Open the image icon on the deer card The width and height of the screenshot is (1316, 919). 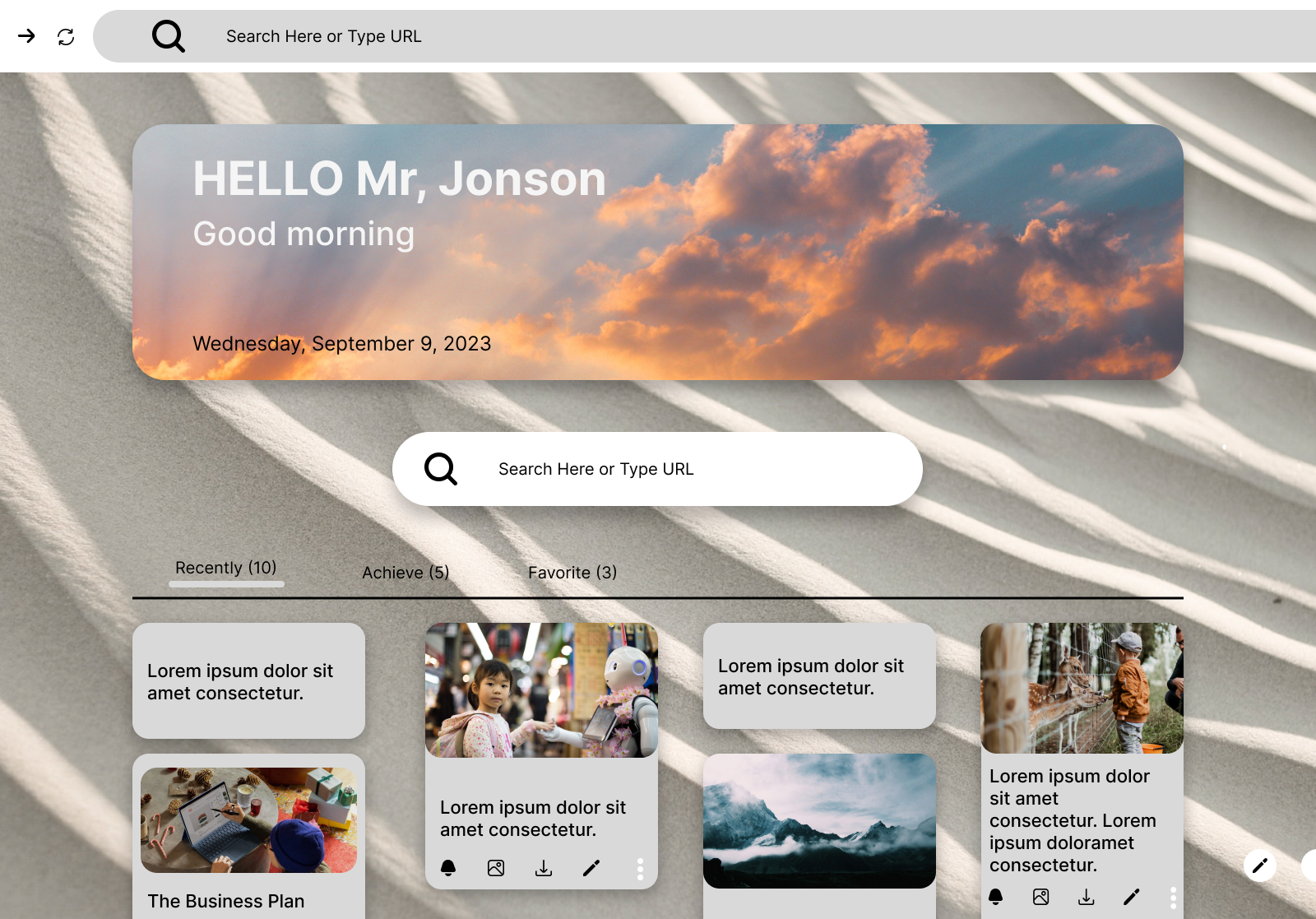(1041, 897)
